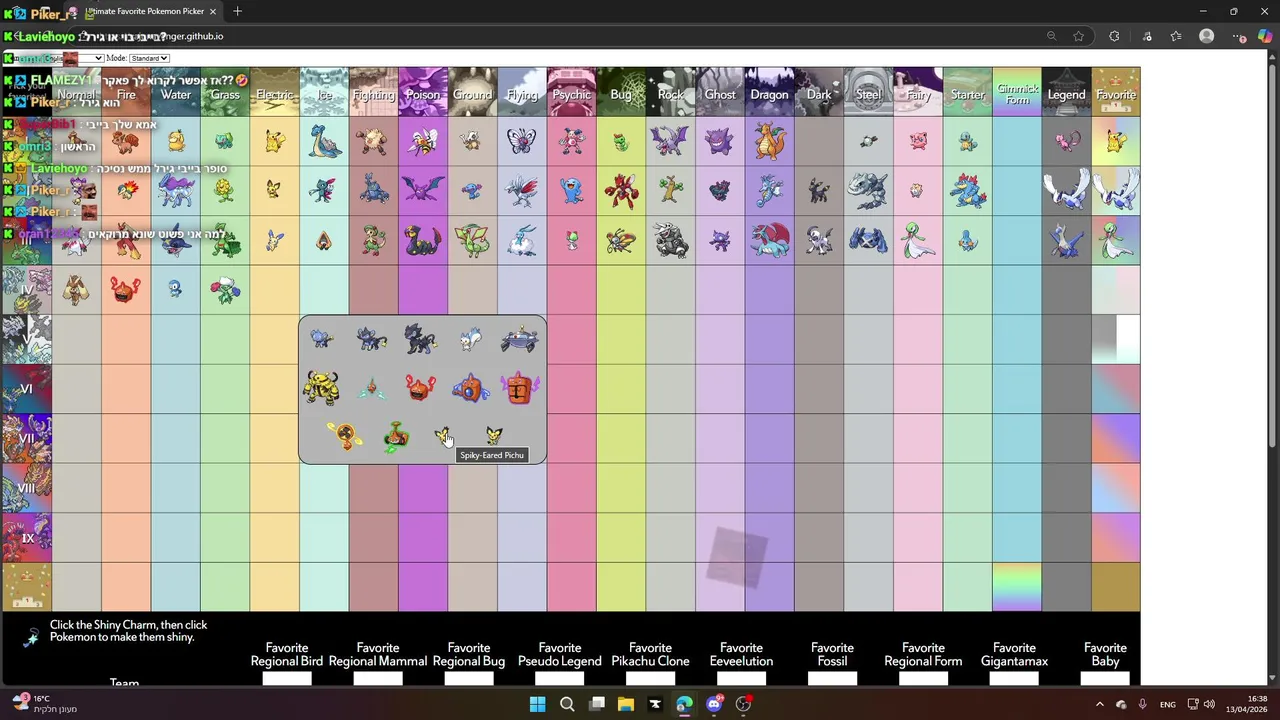
Task: Click the generation VI row label
Action: click(27, 388)
